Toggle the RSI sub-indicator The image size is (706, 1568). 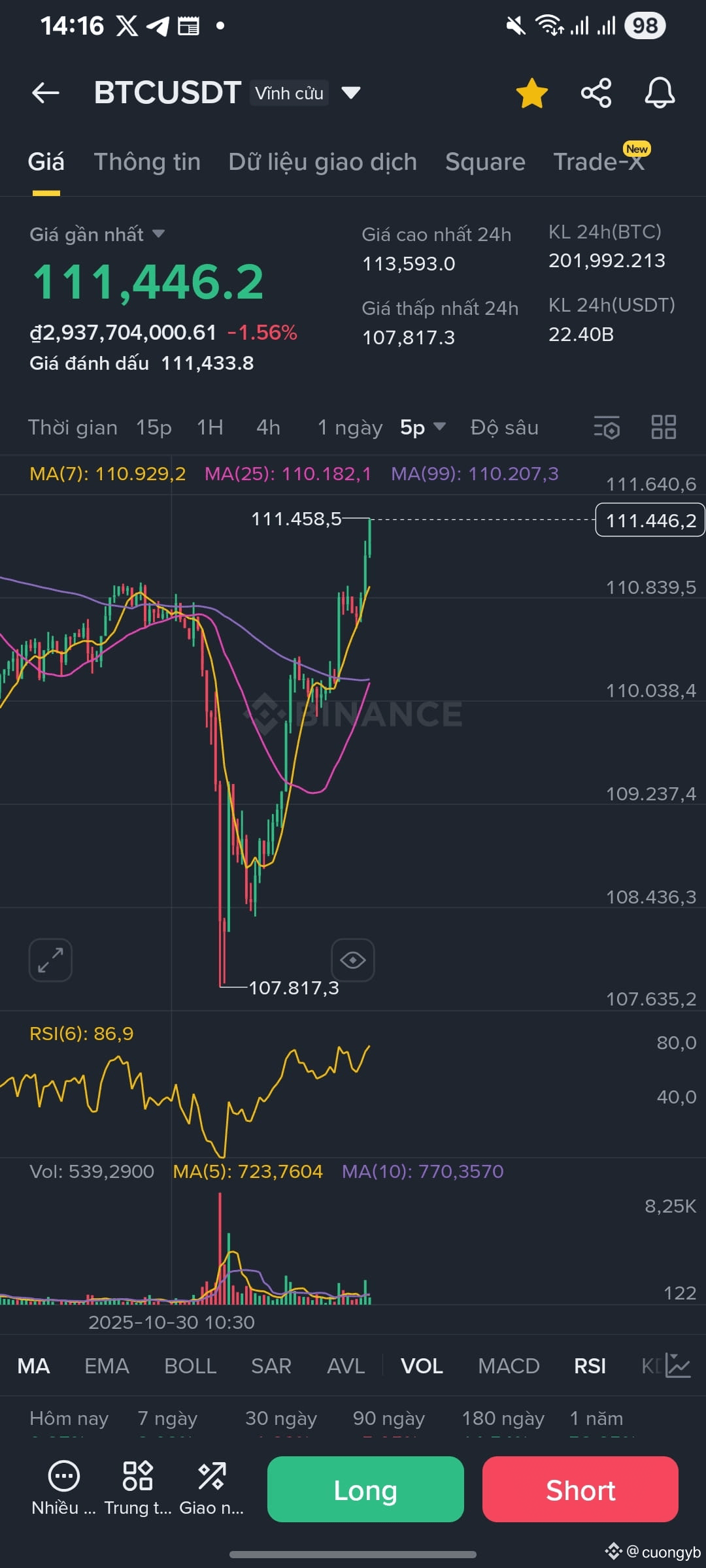coord(590,1366)
